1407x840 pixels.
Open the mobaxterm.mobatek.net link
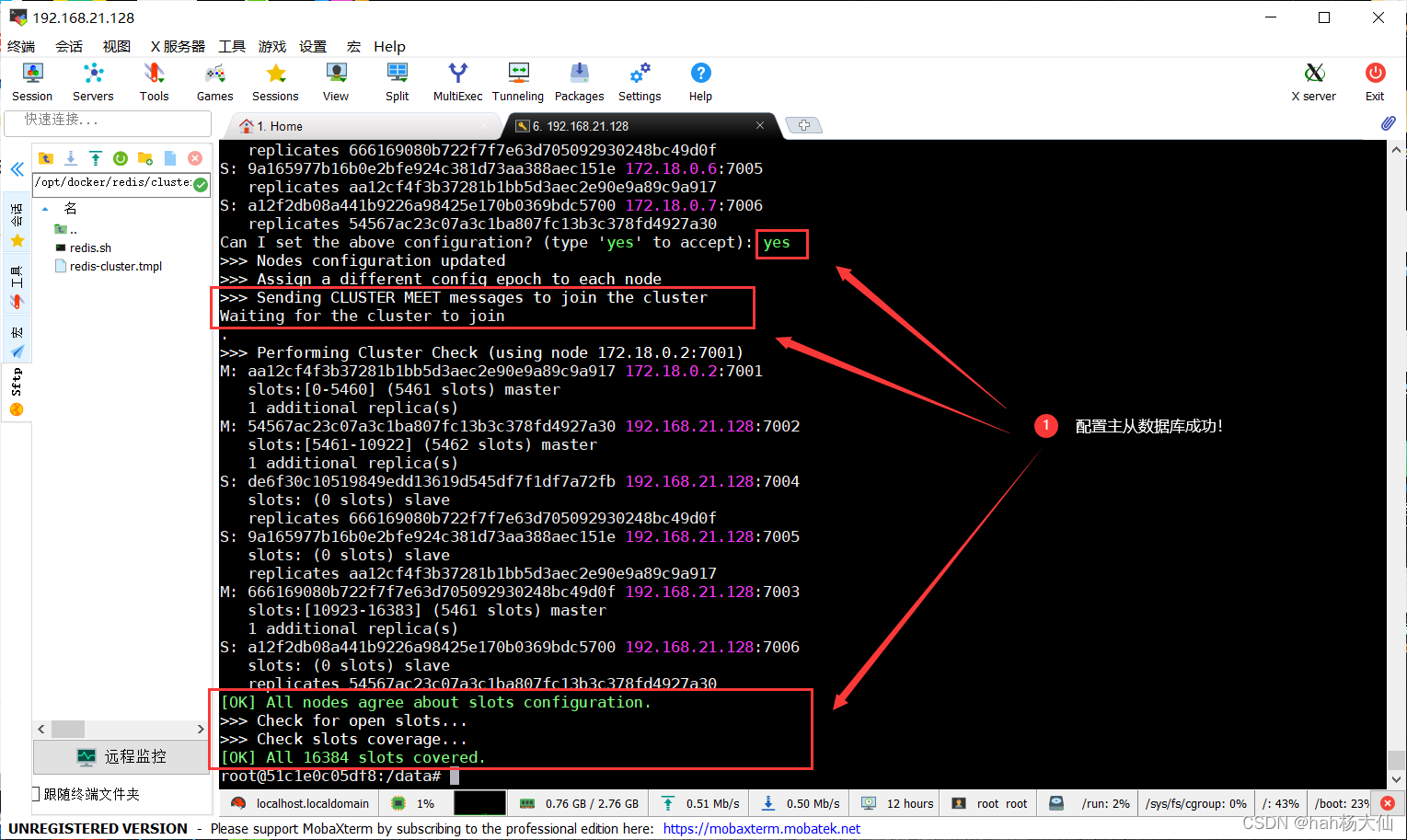(762, 828)
